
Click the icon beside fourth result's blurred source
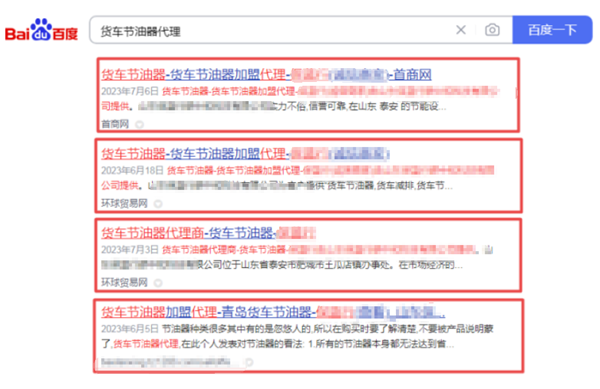tap(249, 362)
